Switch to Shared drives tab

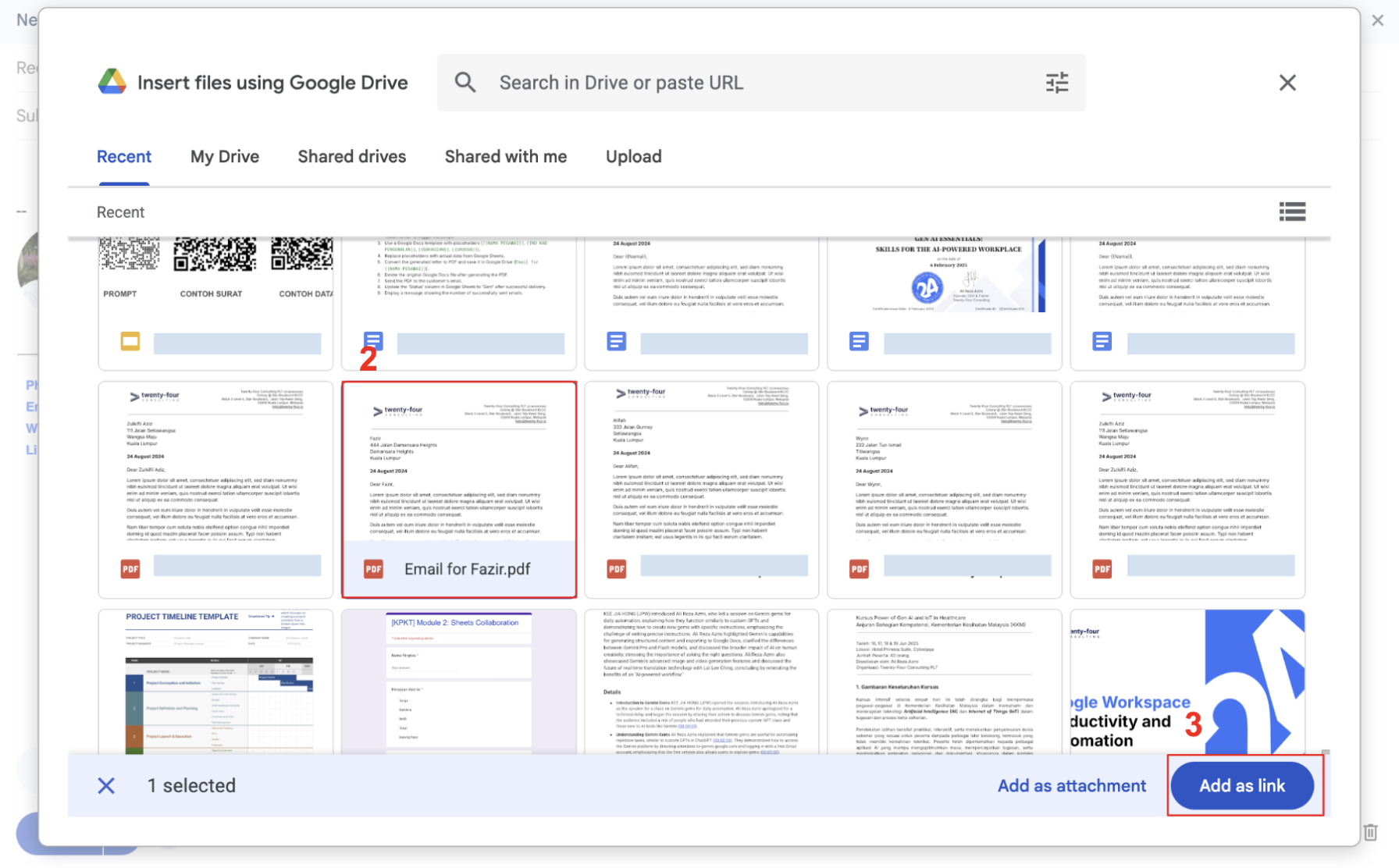tap(351, 157)
